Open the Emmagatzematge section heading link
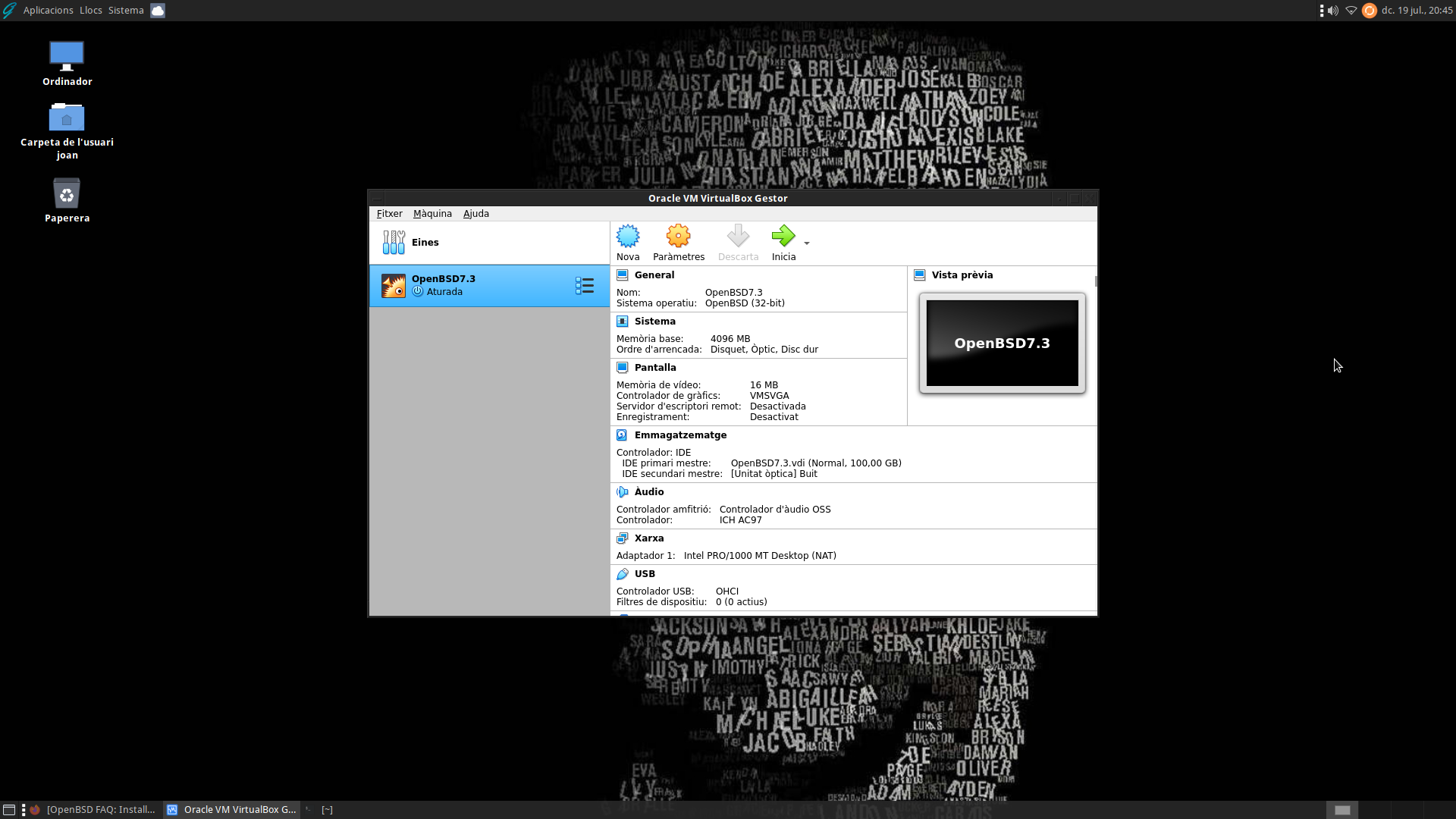The image size is (1456, 819). click(680, 435)
